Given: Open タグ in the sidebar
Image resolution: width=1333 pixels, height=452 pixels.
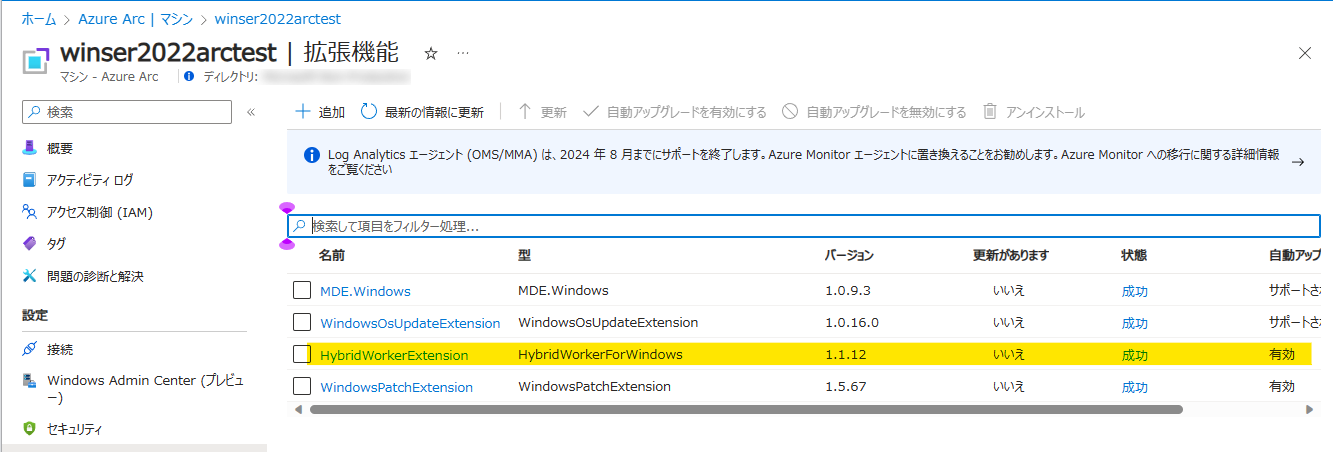Looking at the screenshot, I should click(x=56, y=244).
